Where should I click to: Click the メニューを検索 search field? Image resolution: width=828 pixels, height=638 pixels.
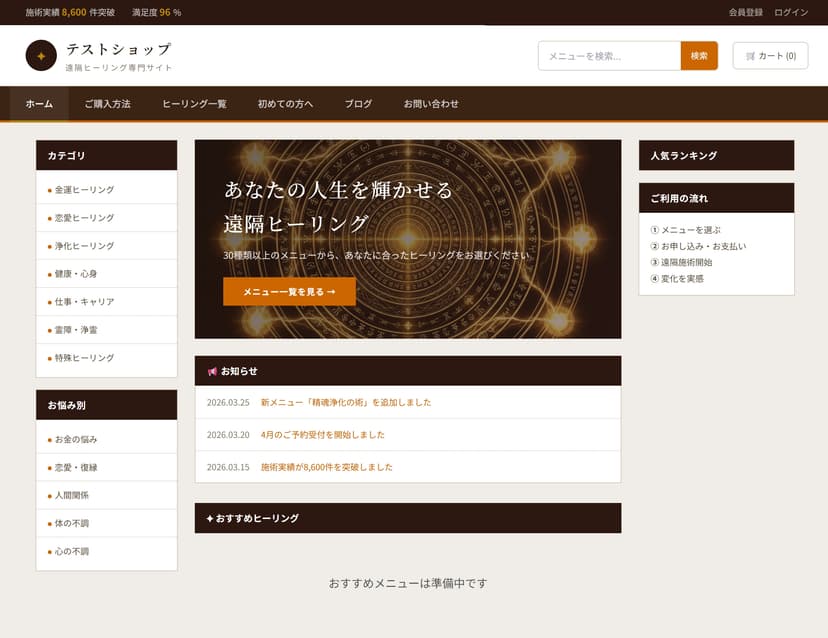coord(608,56)
